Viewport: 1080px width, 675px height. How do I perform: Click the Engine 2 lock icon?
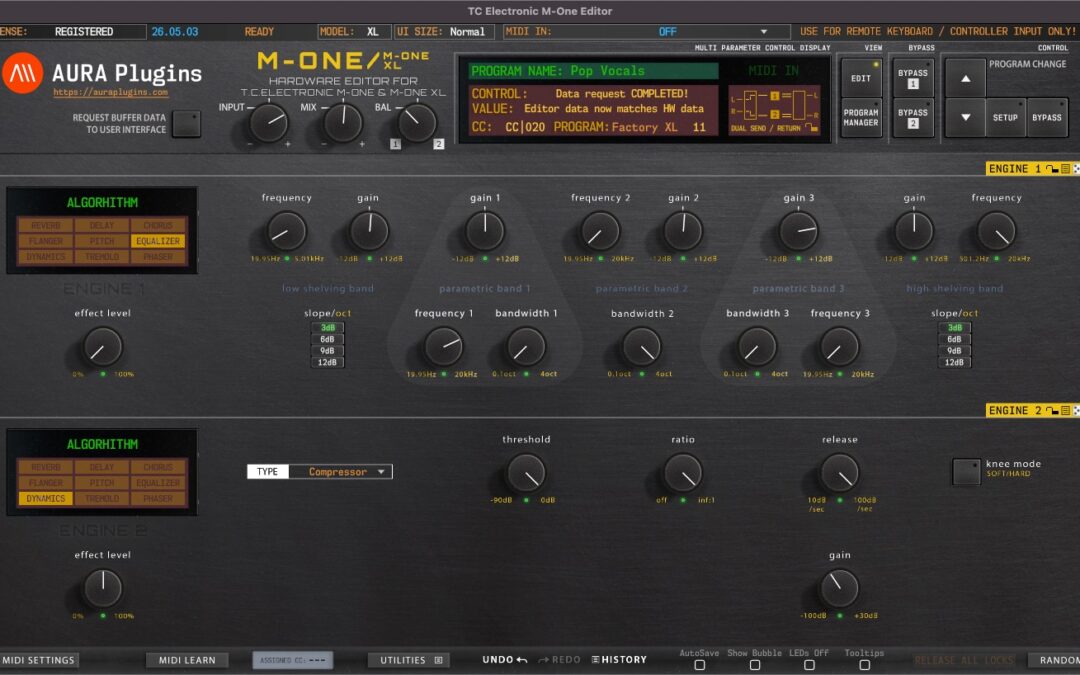[x=1052, y=411]
